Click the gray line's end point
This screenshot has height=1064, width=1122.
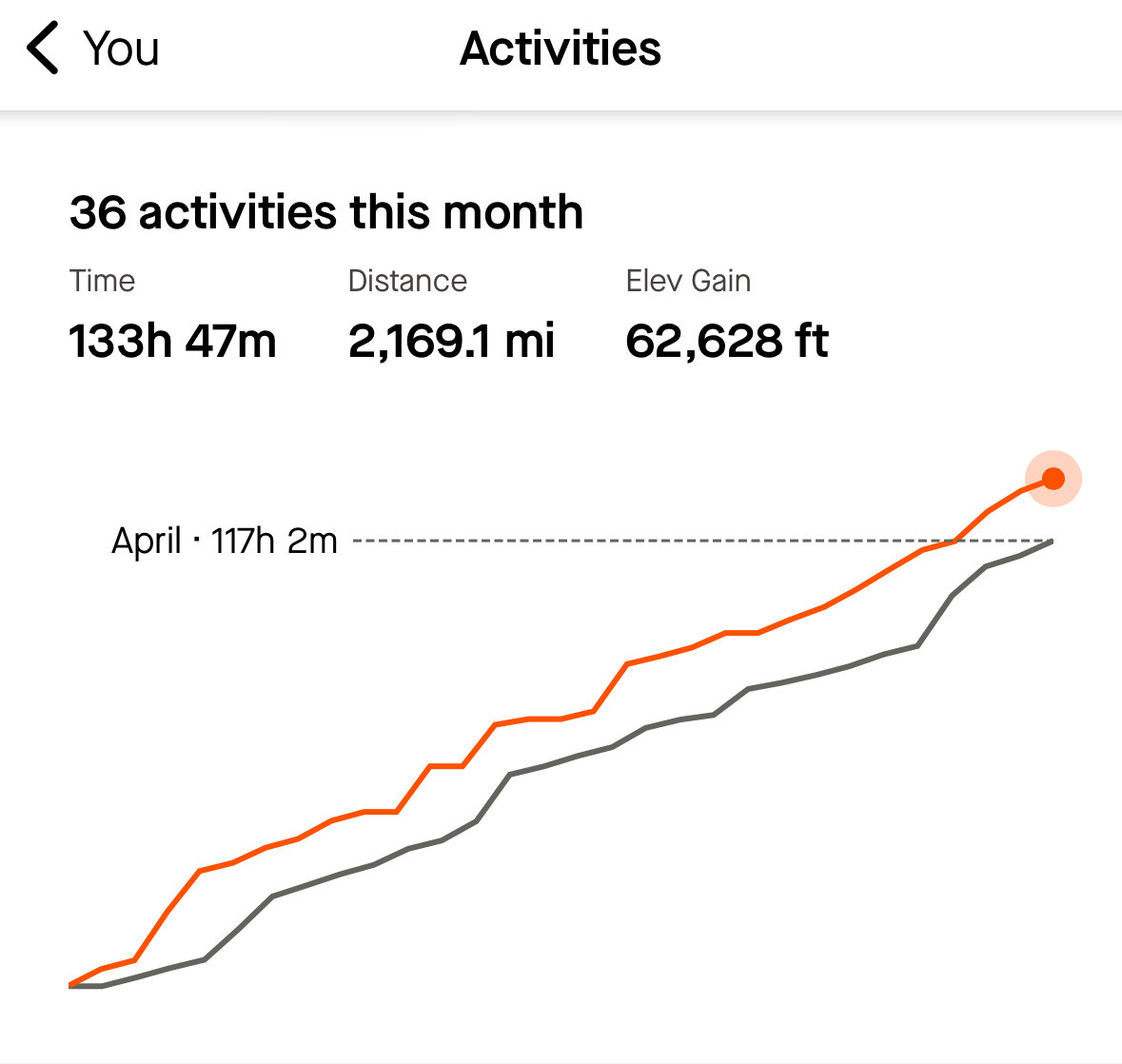[1052, 542]
